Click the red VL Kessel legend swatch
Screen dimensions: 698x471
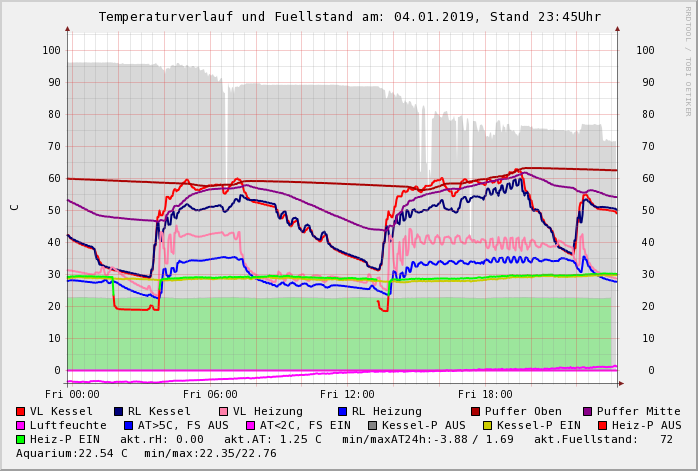[20, 411]
